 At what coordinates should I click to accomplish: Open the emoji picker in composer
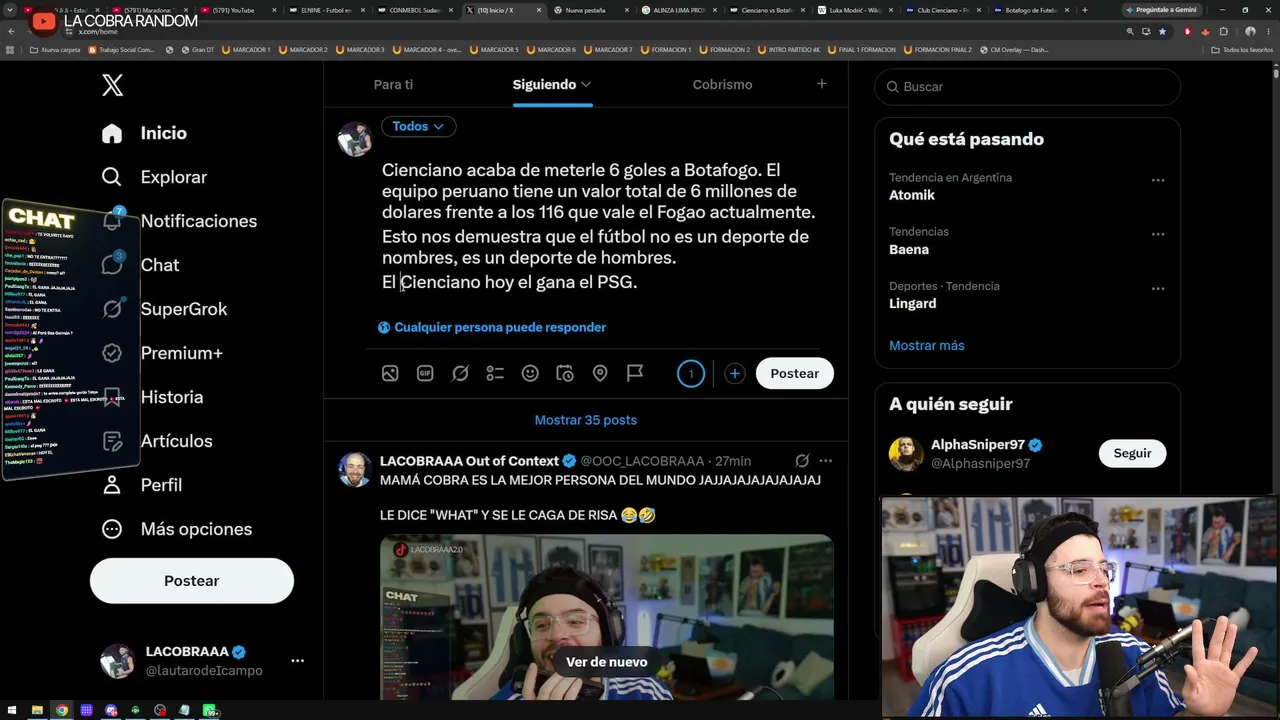coord(530,373)
